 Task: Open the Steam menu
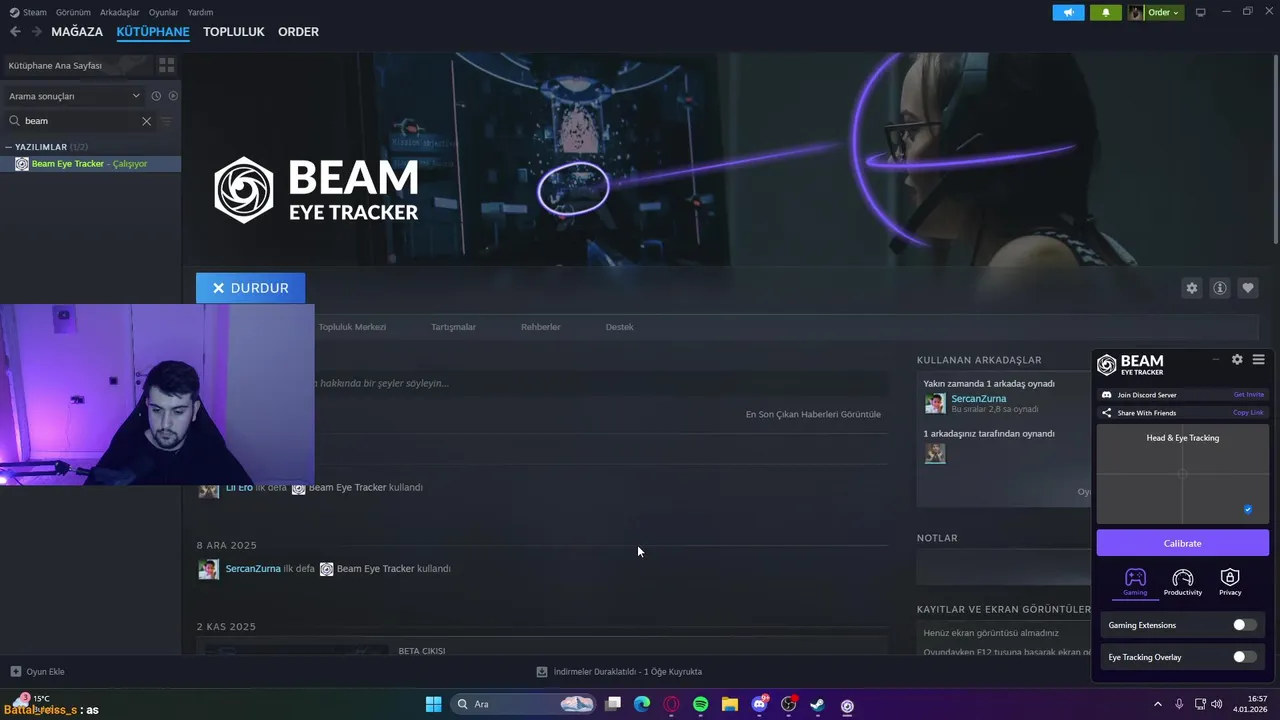pos(28,12)
